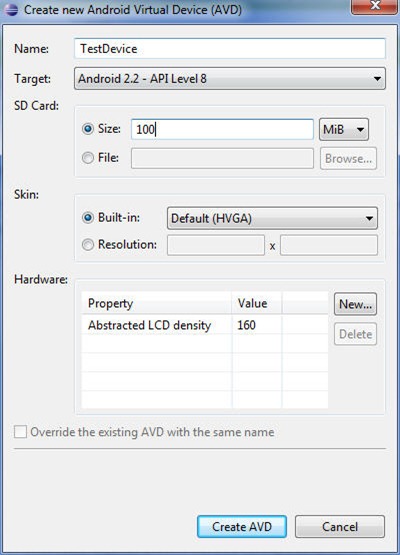
Task: Click the Value column header
Action: pos(256,303)
